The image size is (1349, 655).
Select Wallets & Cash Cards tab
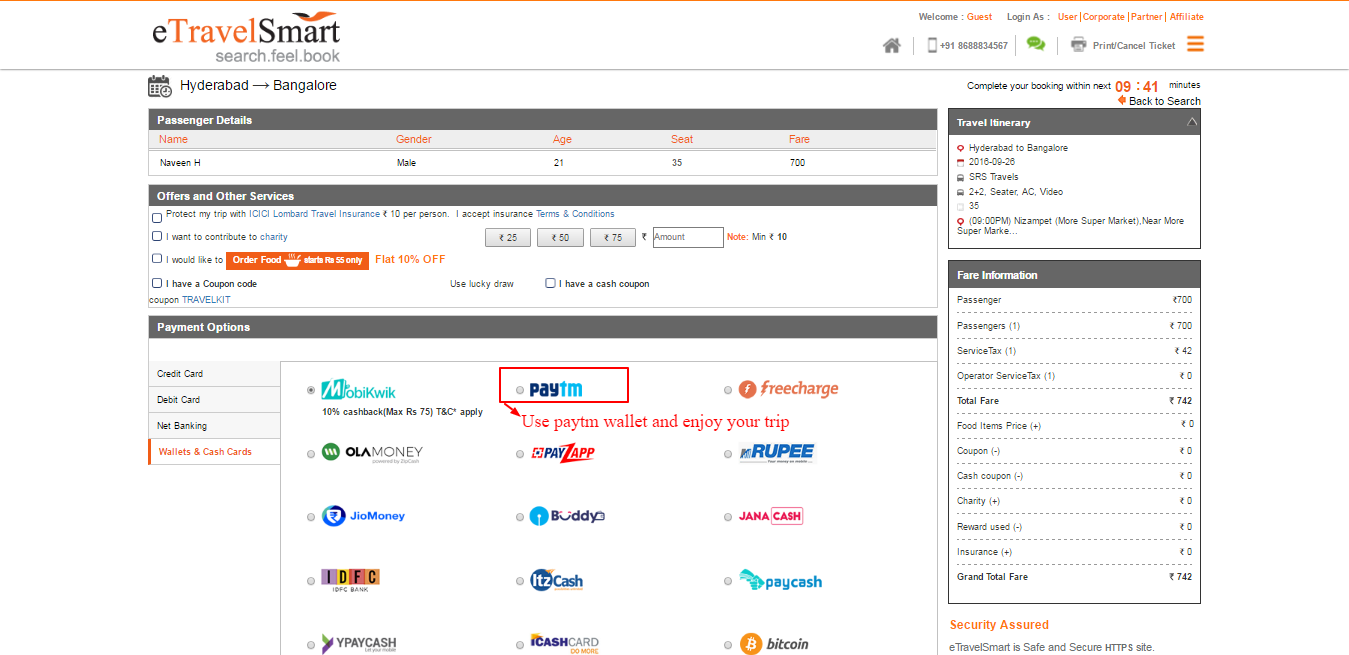click(x=214, y=452)
